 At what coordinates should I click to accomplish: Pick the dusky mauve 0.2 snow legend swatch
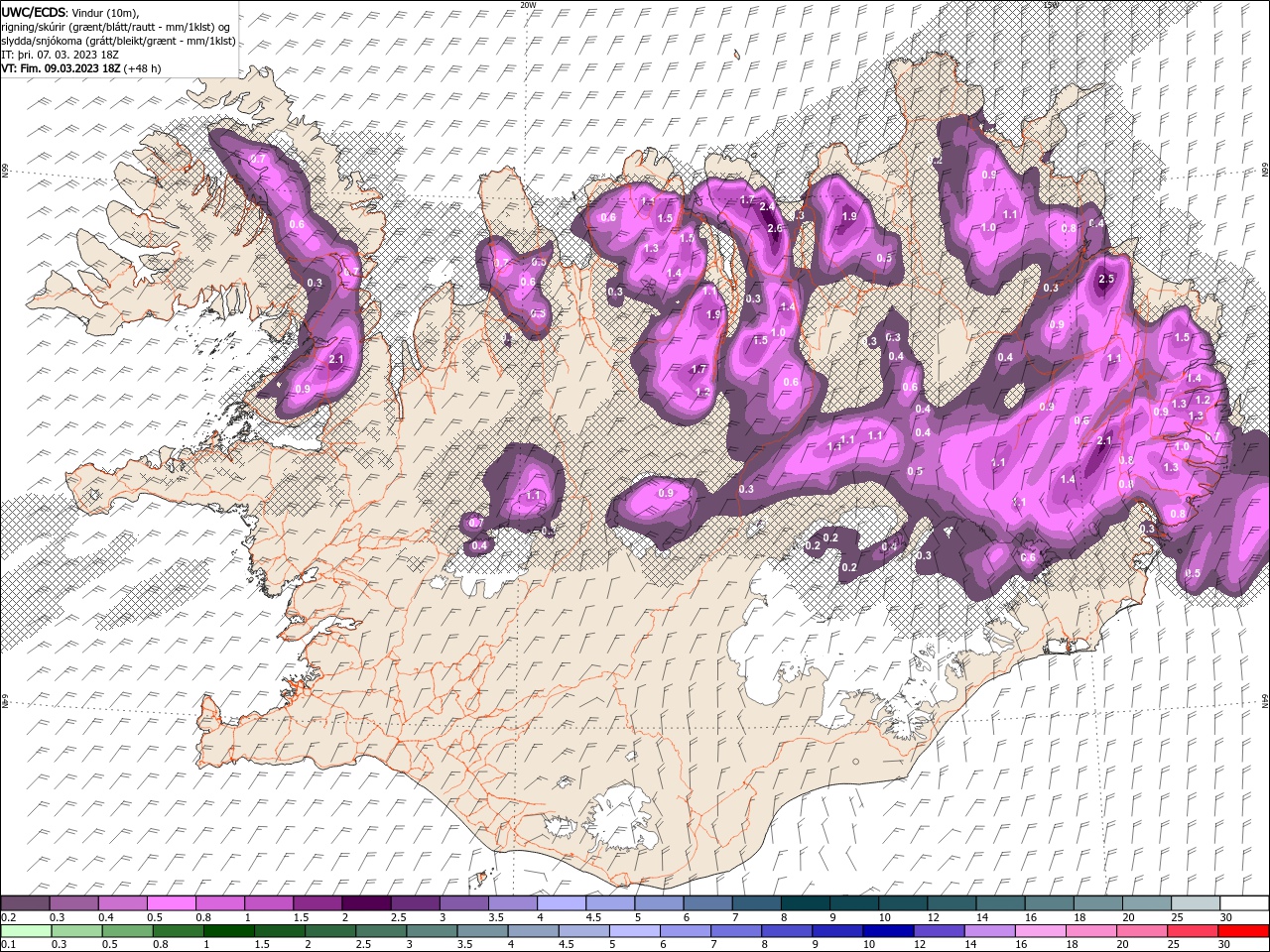(x=25, y=903)
